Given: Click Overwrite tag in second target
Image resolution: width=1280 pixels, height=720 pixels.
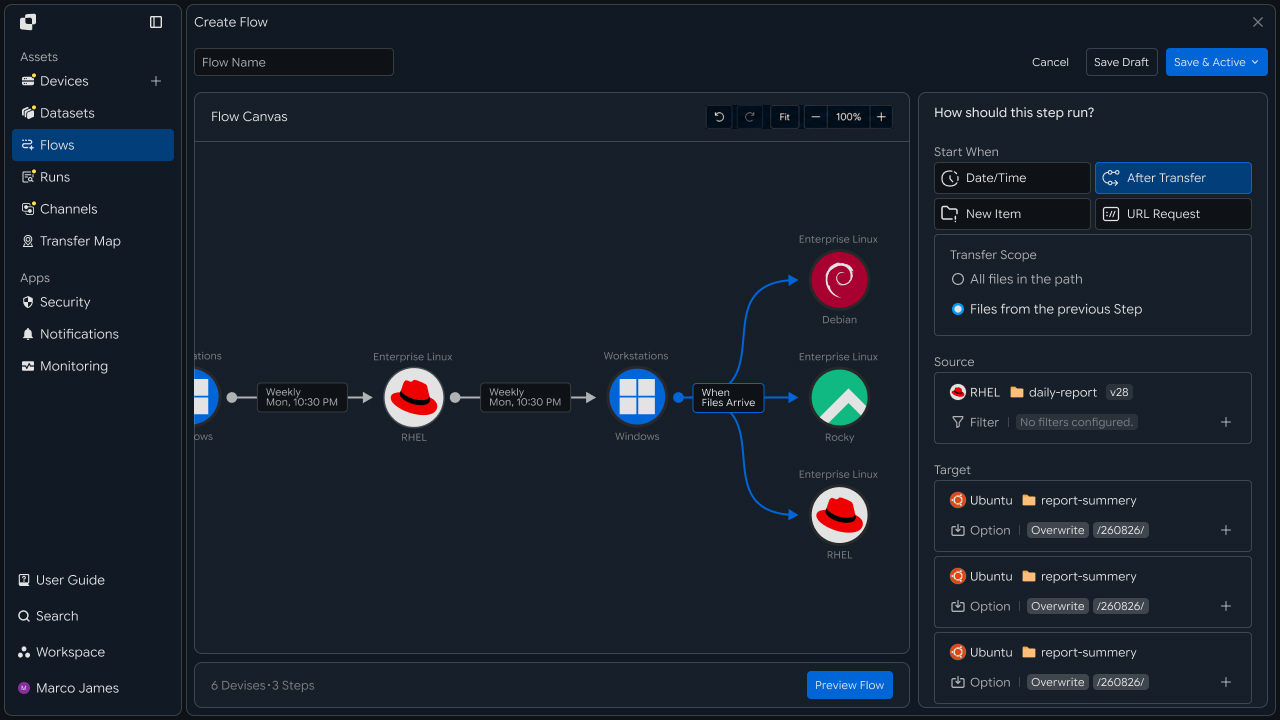Looking at the screenshot, I should click(1058, 606).
